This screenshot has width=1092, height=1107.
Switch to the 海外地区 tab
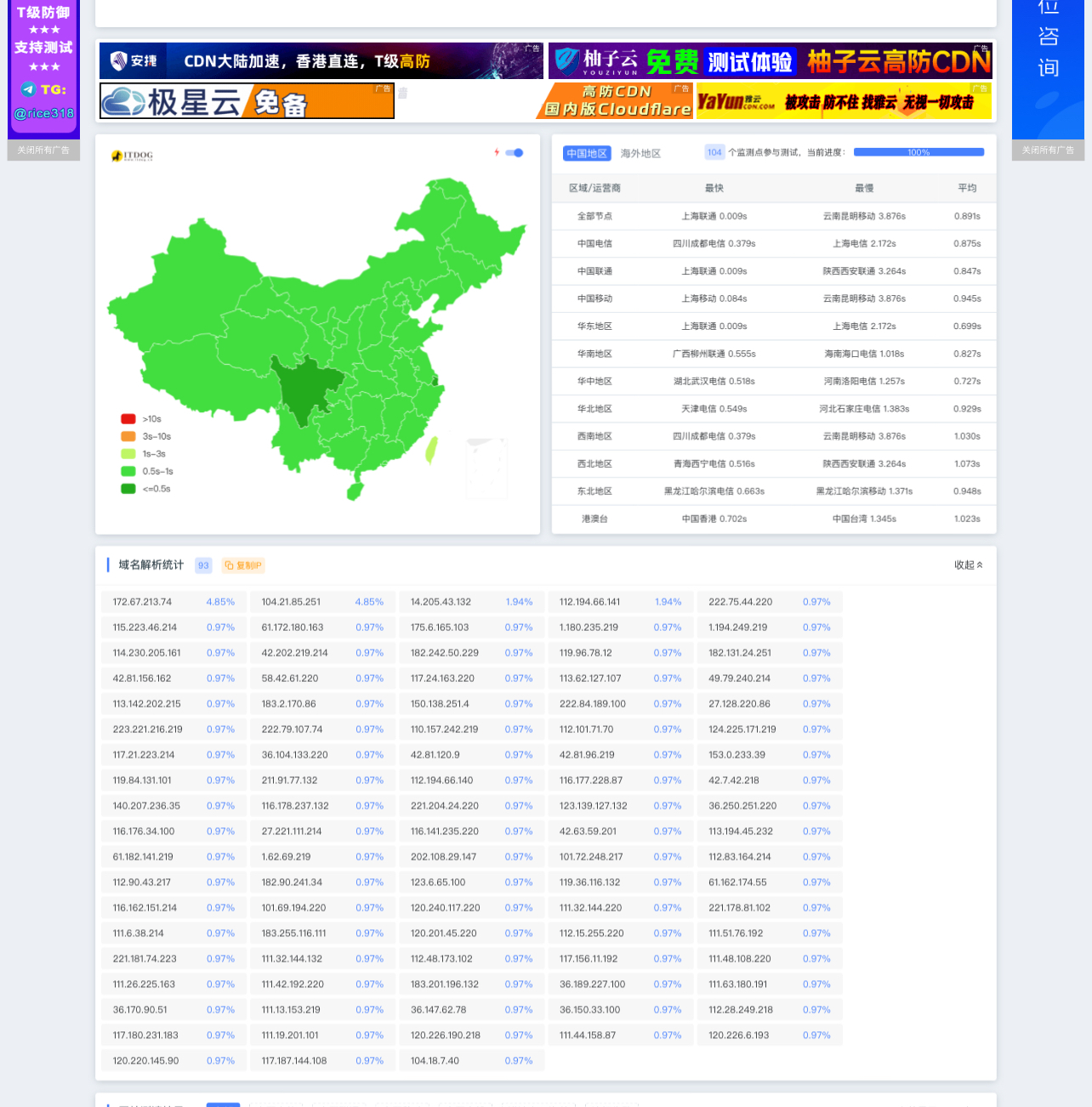point(640,153)
